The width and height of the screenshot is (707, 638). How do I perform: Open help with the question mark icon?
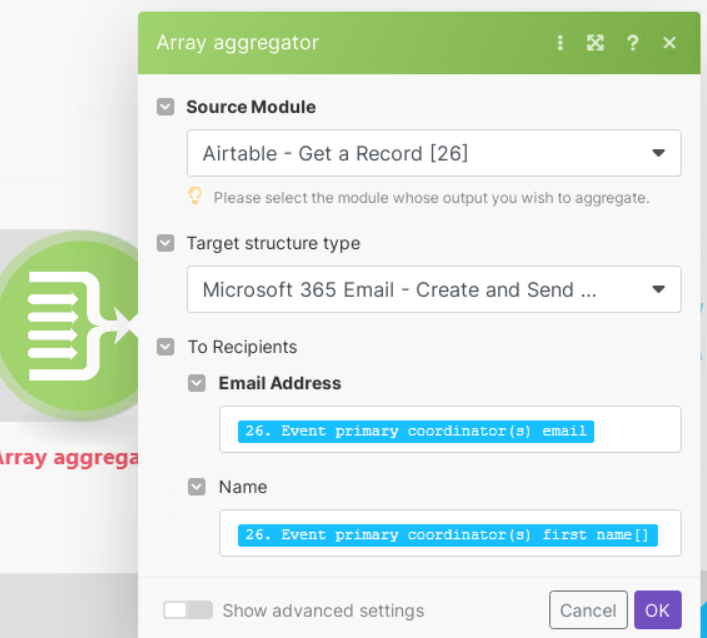633,43
